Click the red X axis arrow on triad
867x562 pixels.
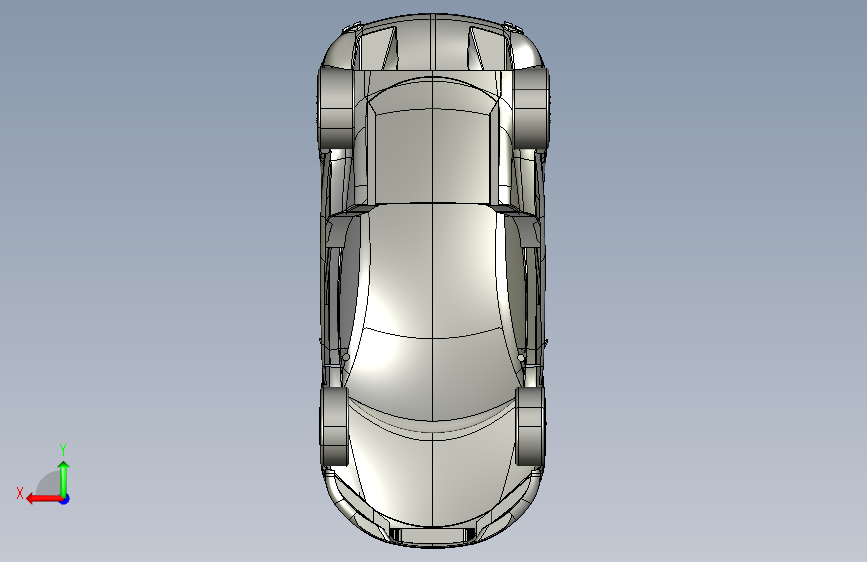coord(43,499)
